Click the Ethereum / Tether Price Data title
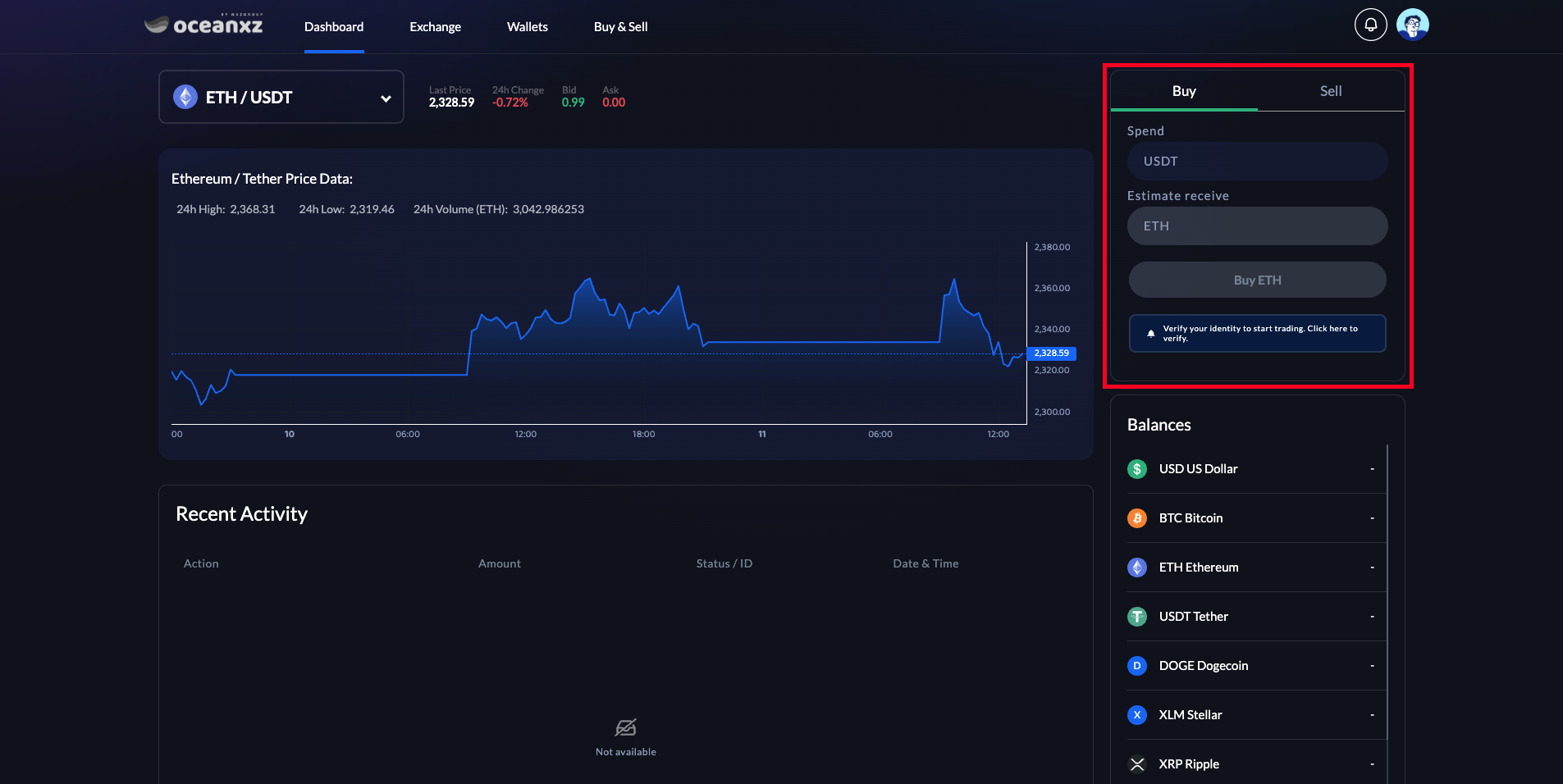The height and width of the screenshot is (784, 1563). point(262,179)
